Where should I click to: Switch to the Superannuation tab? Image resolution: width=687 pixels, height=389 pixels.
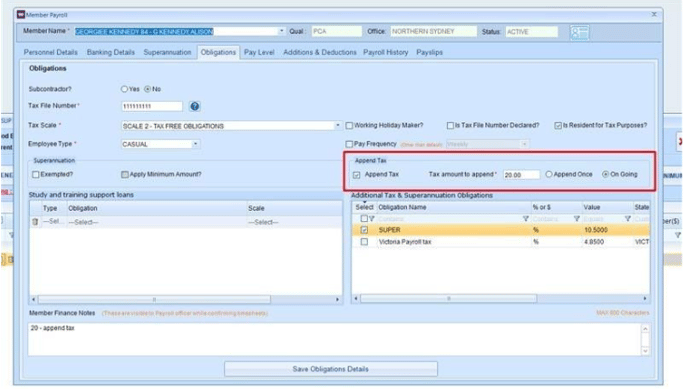pyautogui.click(x=167, y=52)
